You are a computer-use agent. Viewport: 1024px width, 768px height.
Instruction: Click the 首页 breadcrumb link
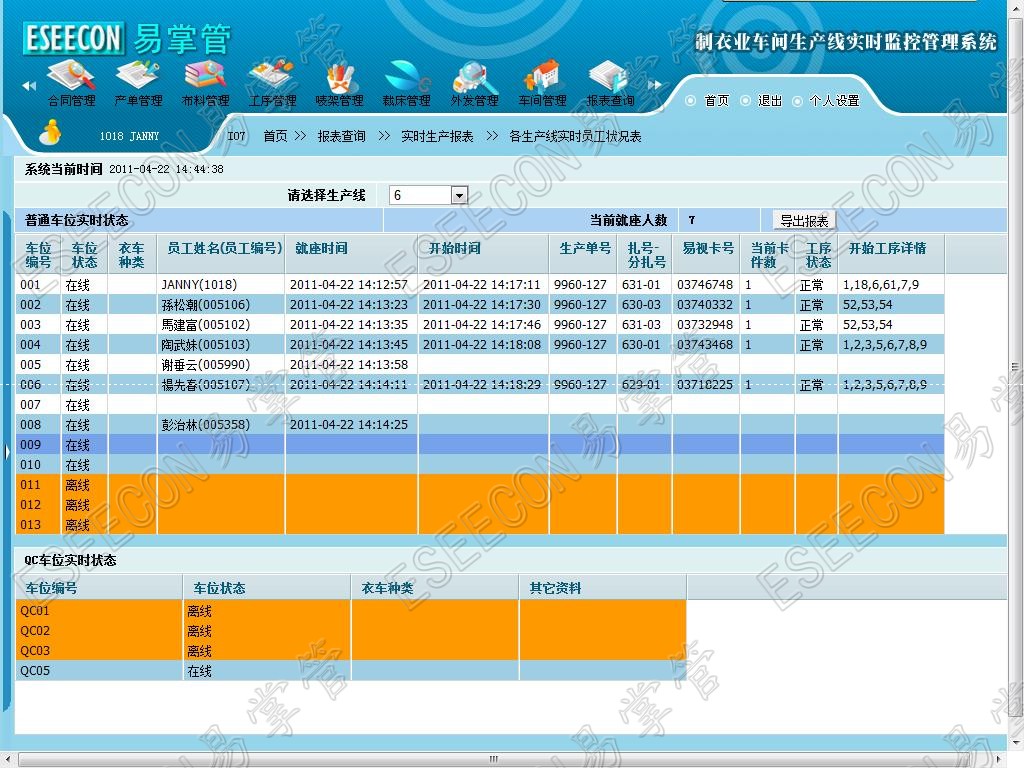pos(275,136)
